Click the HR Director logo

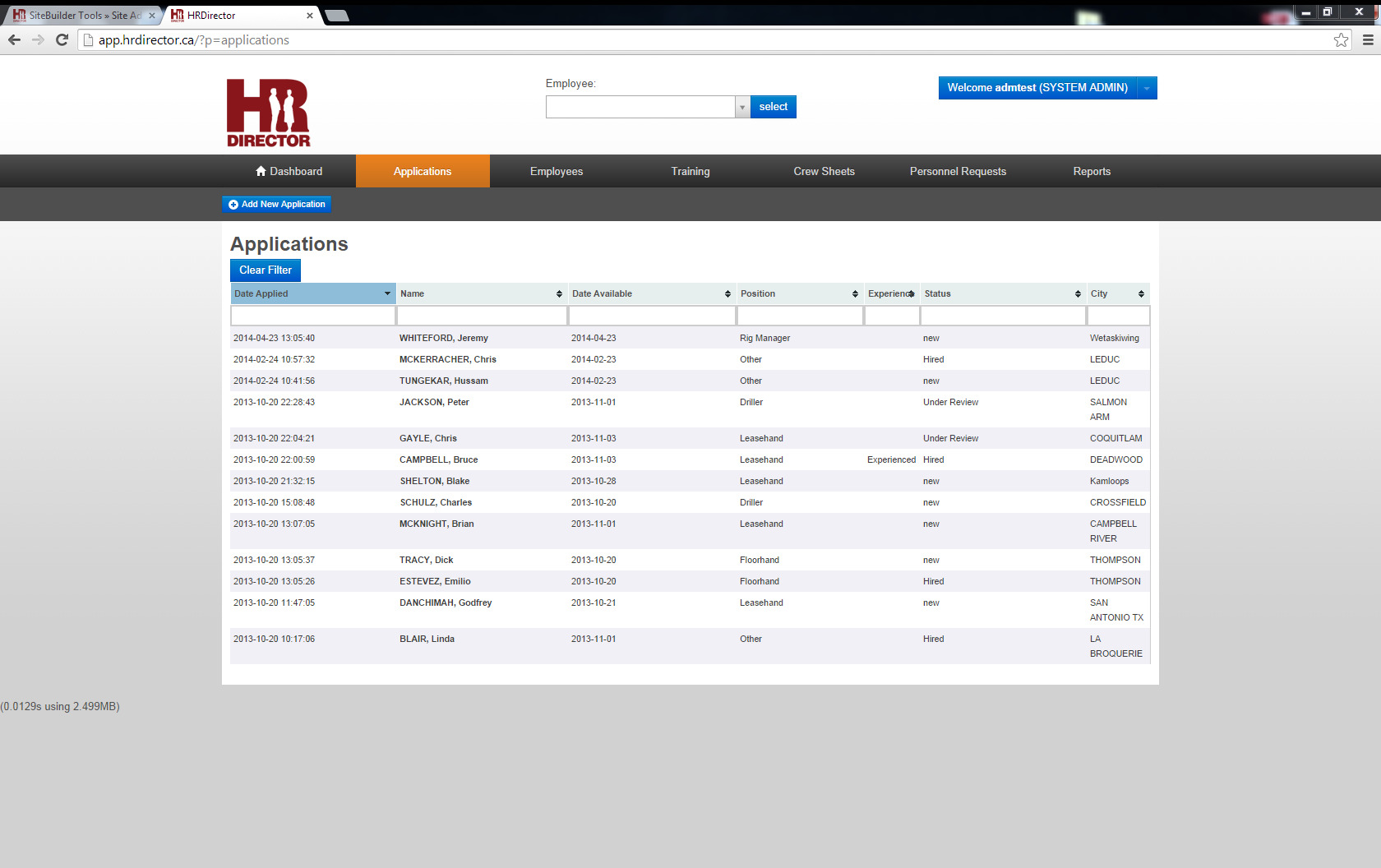pyautogui.click(x=268, y=113)
